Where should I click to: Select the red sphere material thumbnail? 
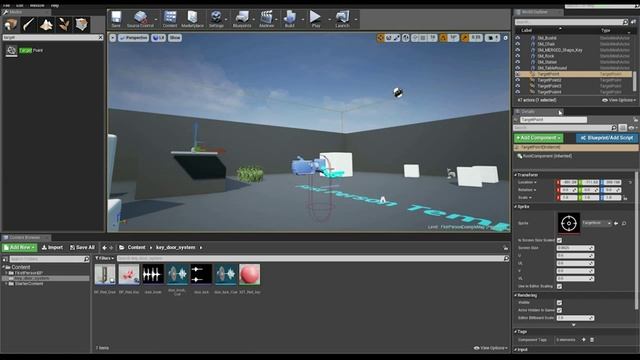(x=249, y=274)
